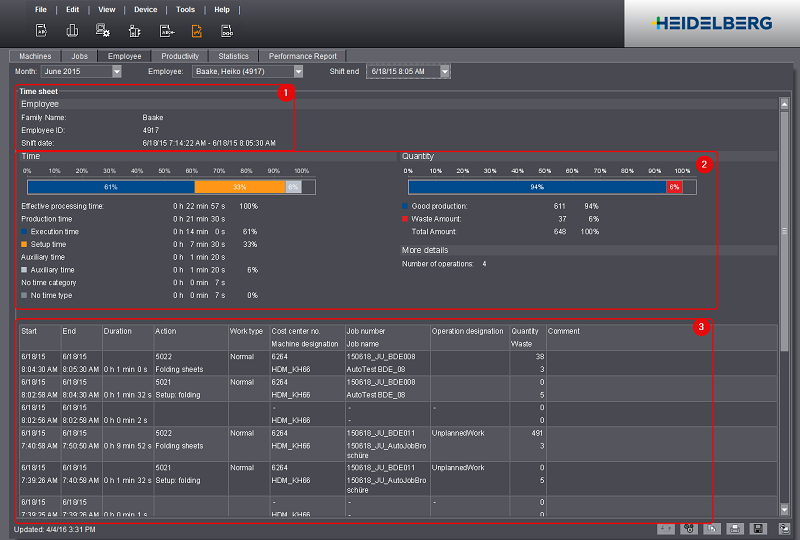This screenshot has width=800, height=540.
Task: Click the gears settings icon at bottom
Action: [x=688, y=528]
